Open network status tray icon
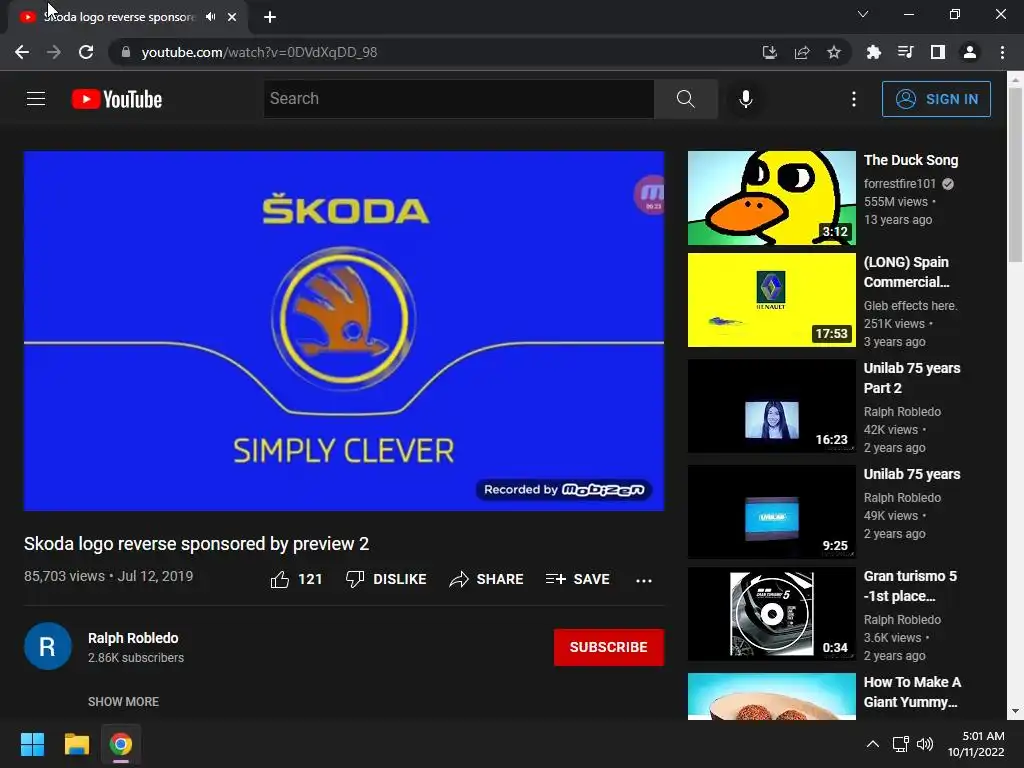This screenshot has height=768, width=1024. [x=901, y=744]
